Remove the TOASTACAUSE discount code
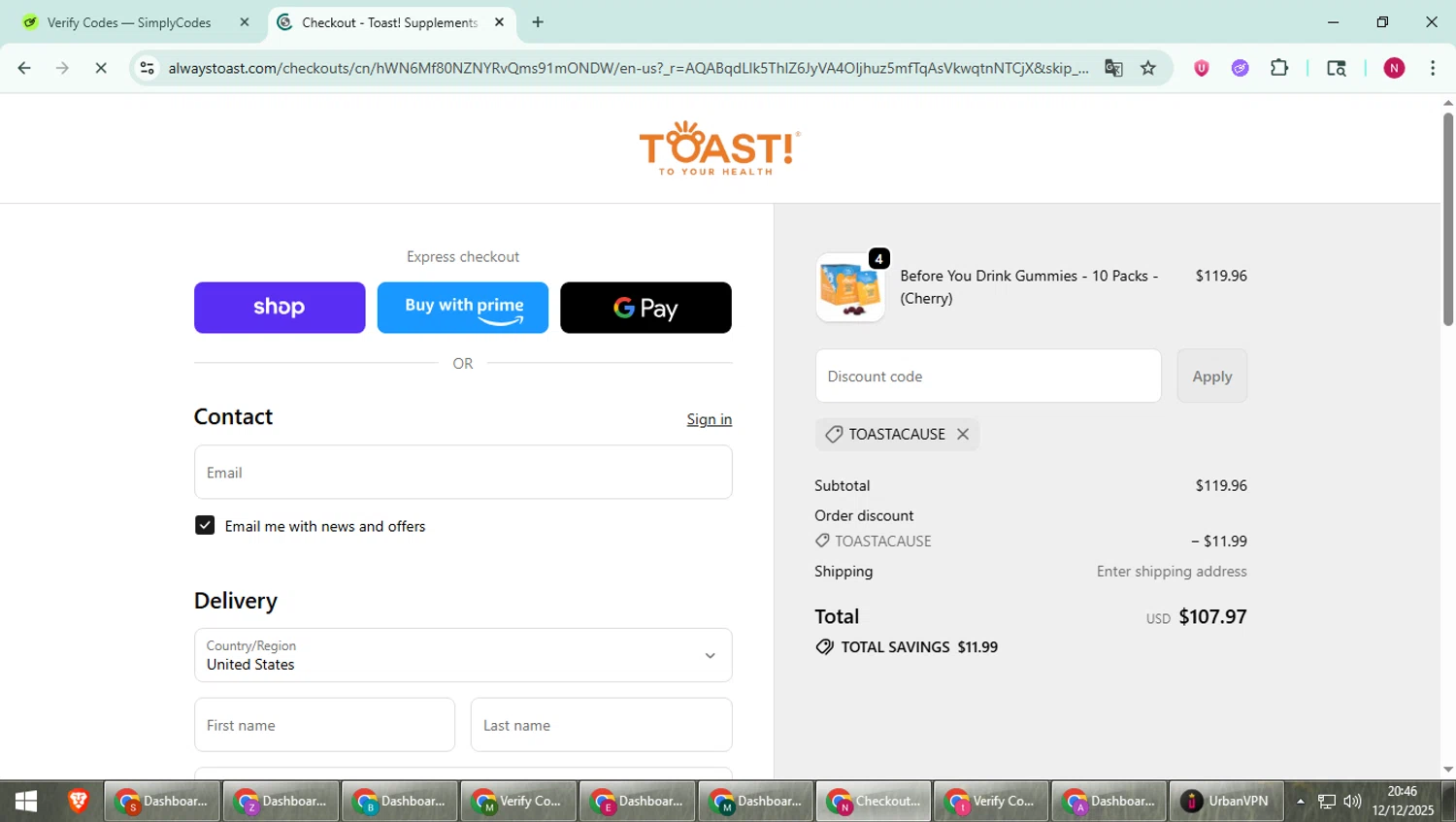 pos(963,434)
